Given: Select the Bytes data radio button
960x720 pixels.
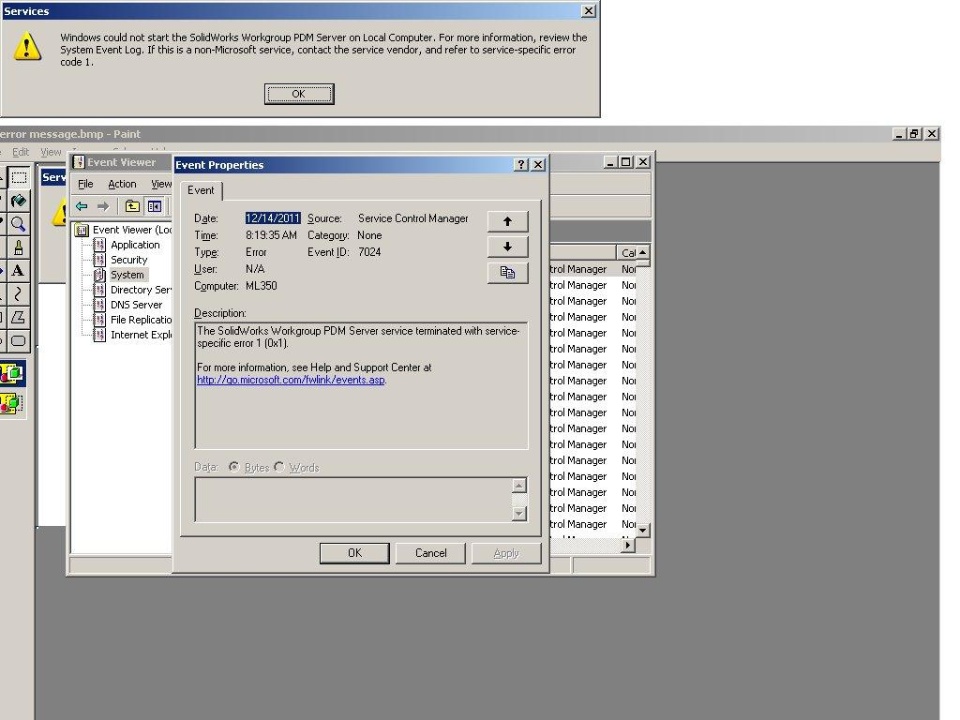Looking at the screenshot, I should [234, 467].
